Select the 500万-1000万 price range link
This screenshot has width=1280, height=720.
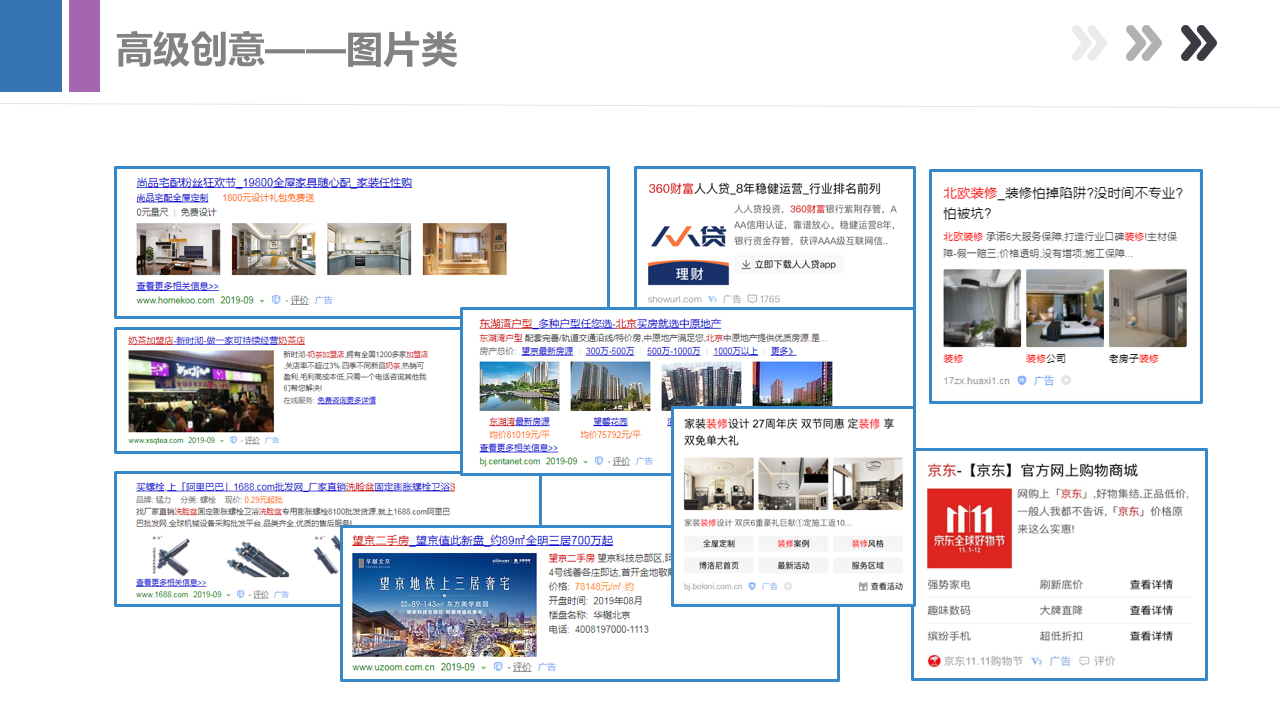(x=674, y=351)
